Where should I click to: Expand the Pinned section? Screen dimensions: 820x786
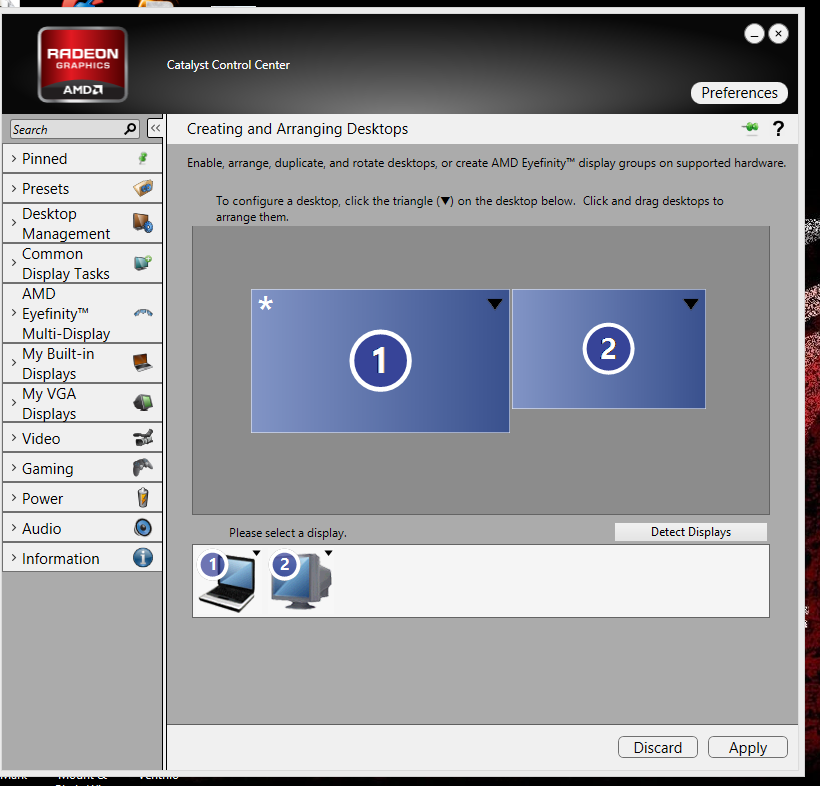pyautogui.click(x=14, y=158)
